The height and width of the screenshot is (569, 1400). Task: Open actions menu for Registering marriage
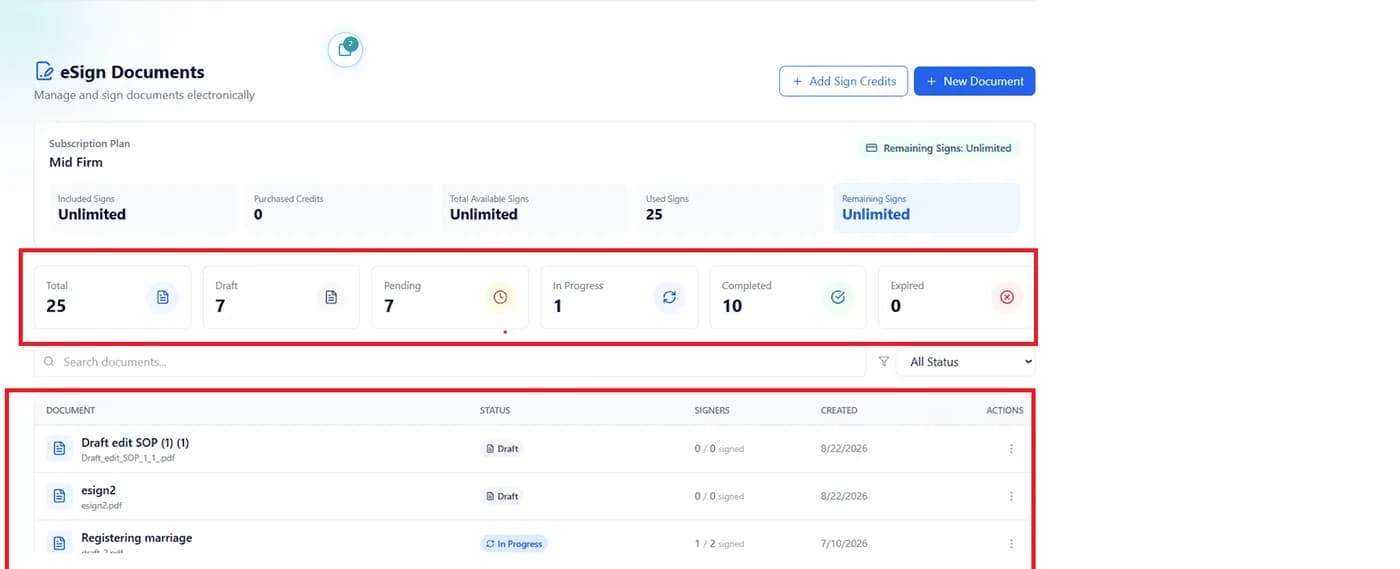[x=1011, y=544]
